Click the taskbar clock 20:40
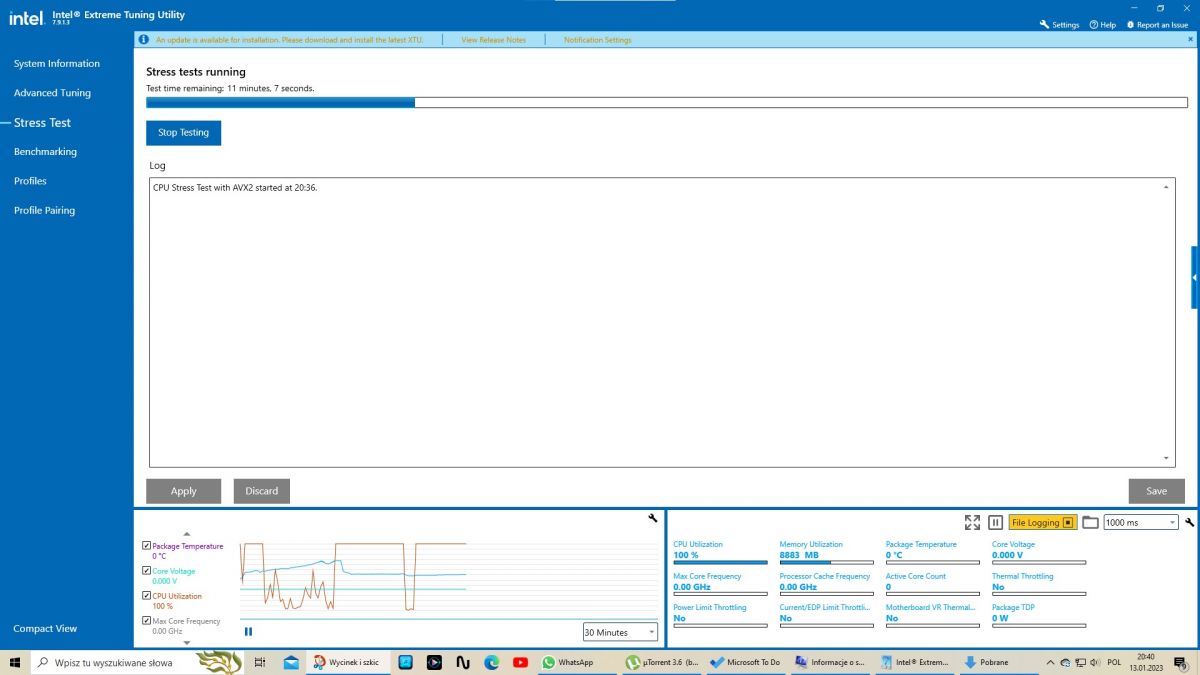 (x=1145, y=662)
